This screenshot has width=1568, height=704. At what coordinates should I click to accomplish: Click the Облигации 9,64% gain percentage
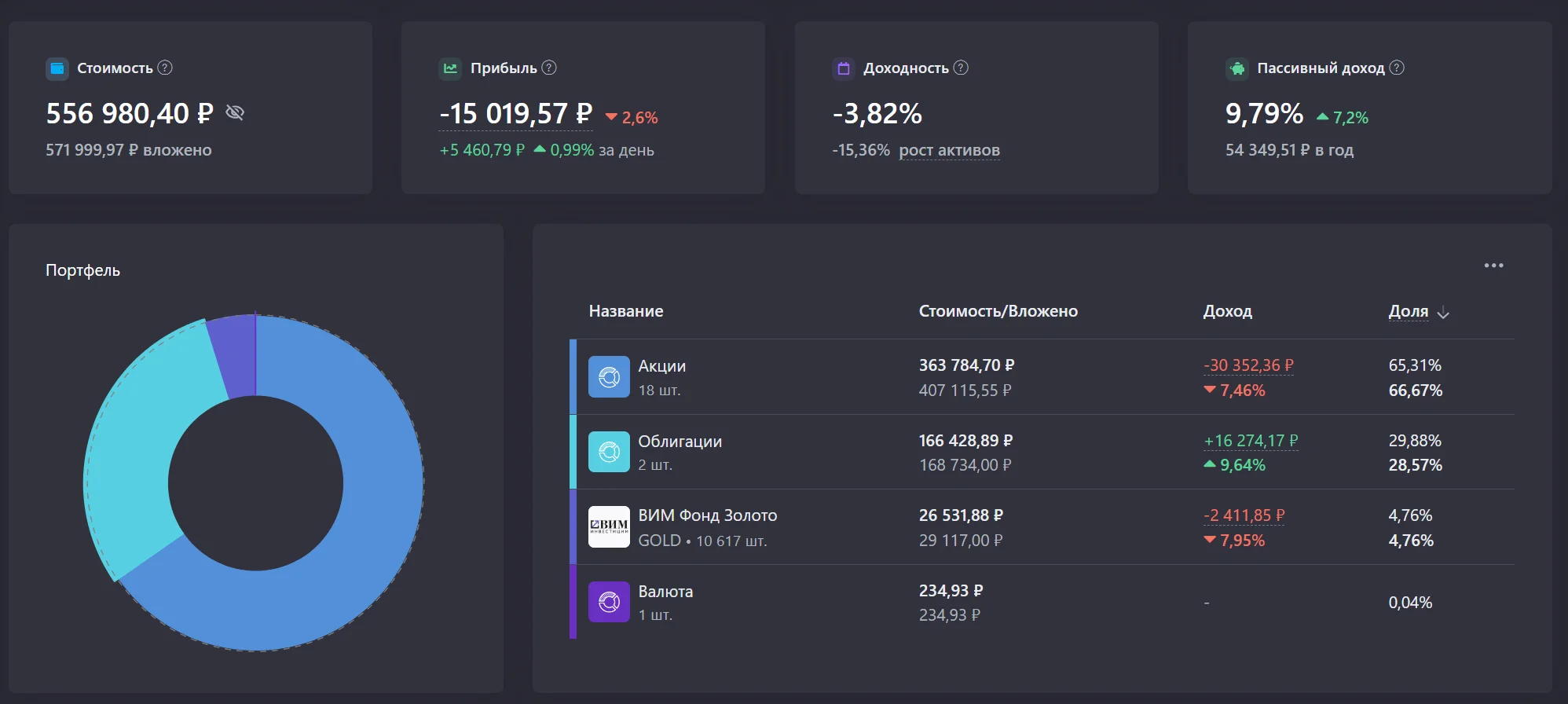click(x=1234, y=465)
